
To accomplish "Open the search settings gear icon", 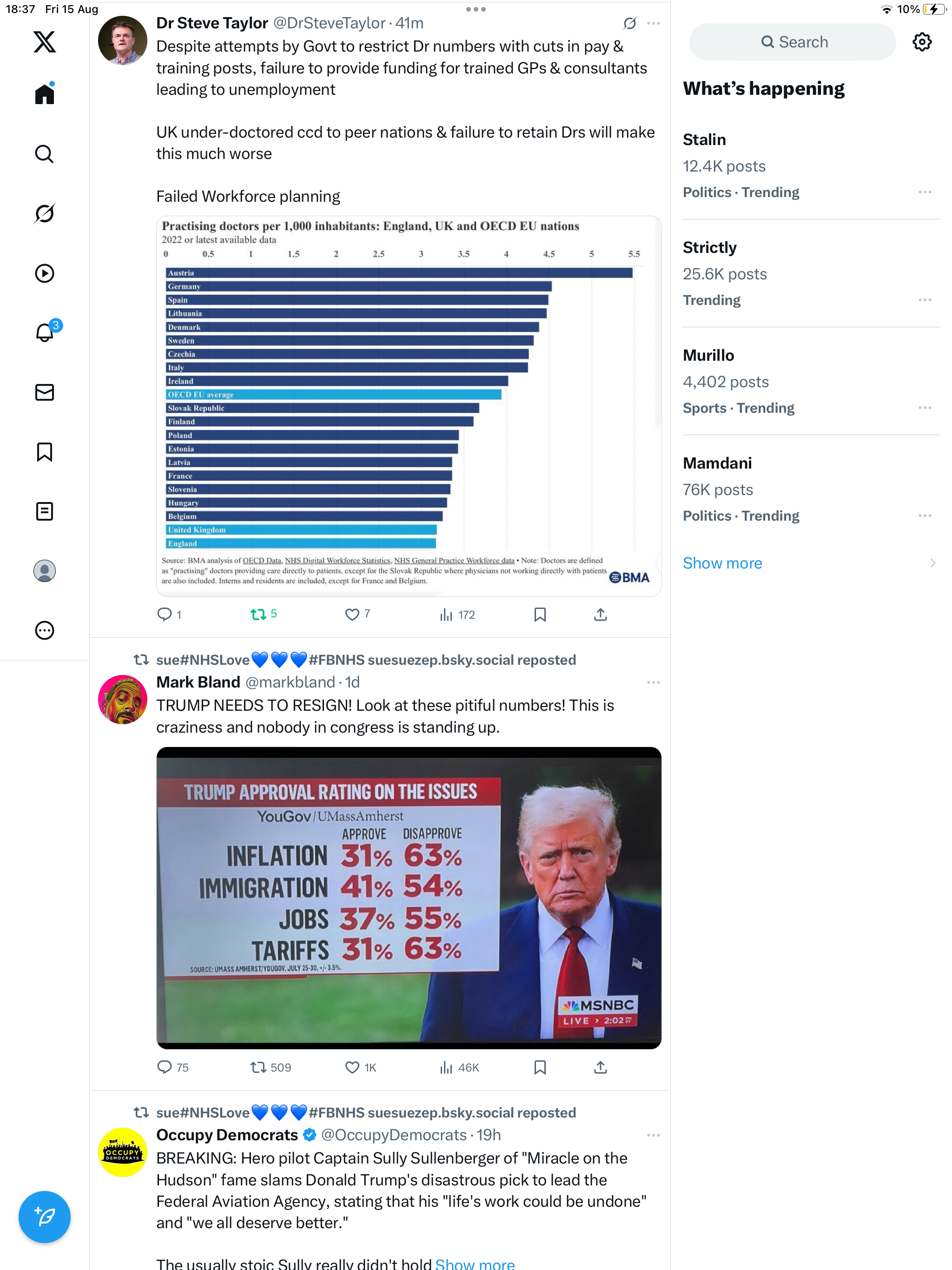I will 922,42.
